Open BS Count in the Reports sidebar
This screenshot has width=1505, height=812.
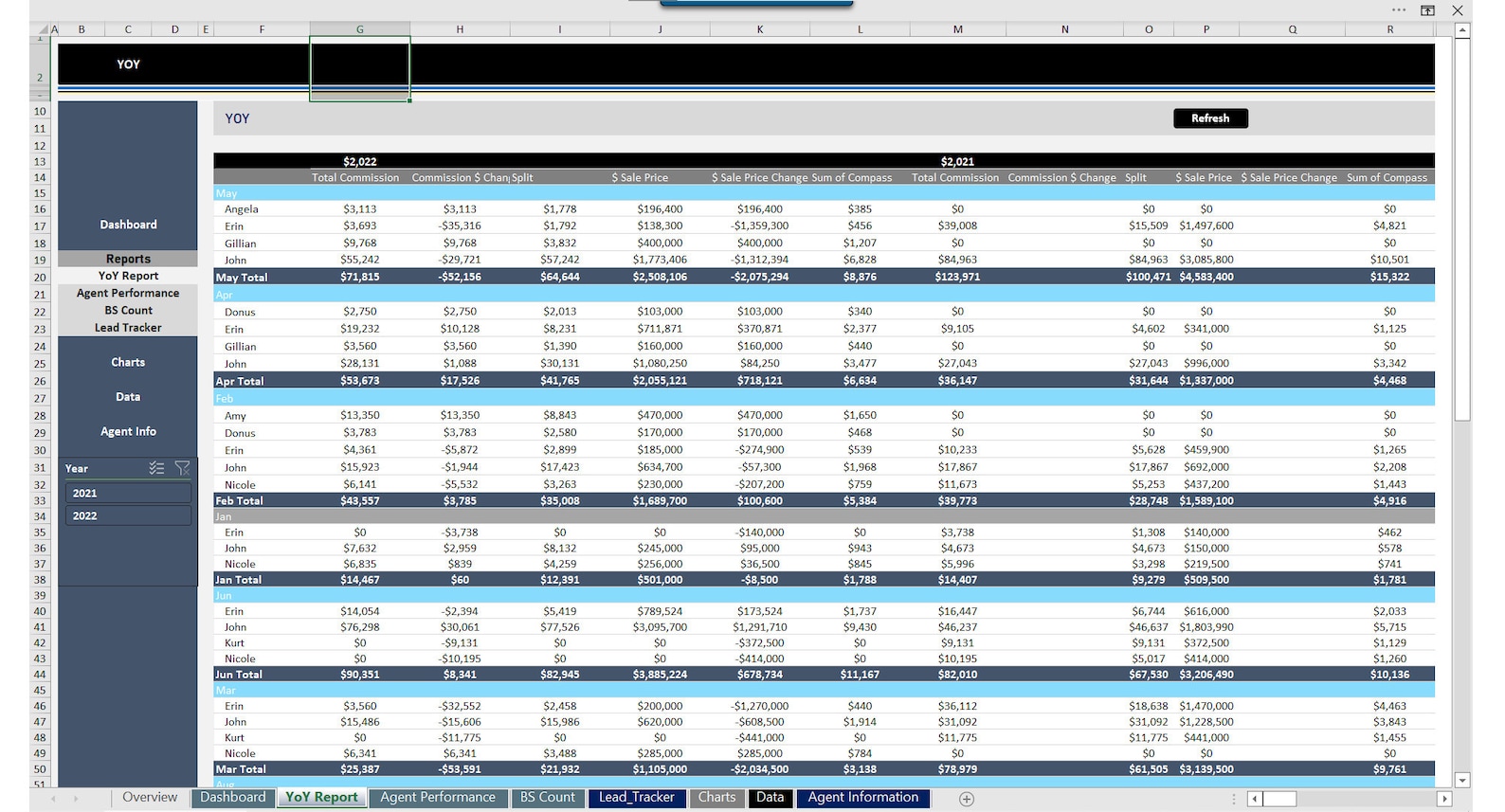pyautogui.click(x=128, y=310)
